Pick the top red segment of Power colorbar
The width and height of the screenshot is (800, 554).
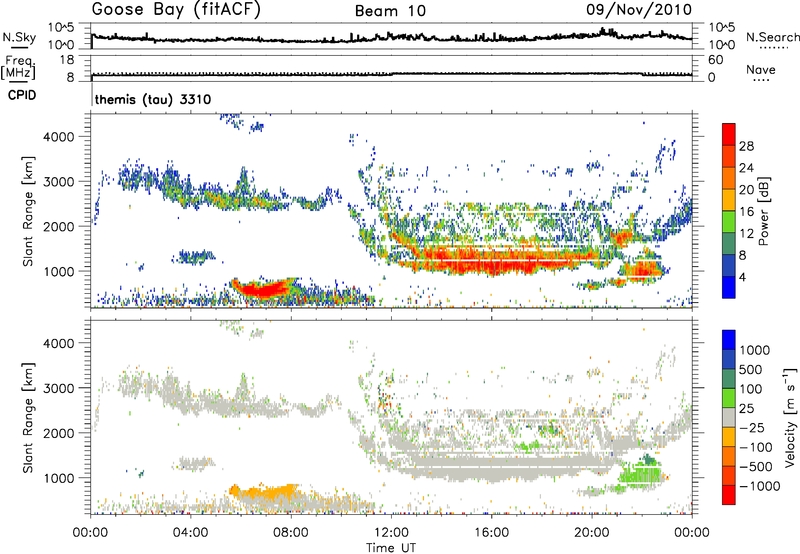coord(729,134)
